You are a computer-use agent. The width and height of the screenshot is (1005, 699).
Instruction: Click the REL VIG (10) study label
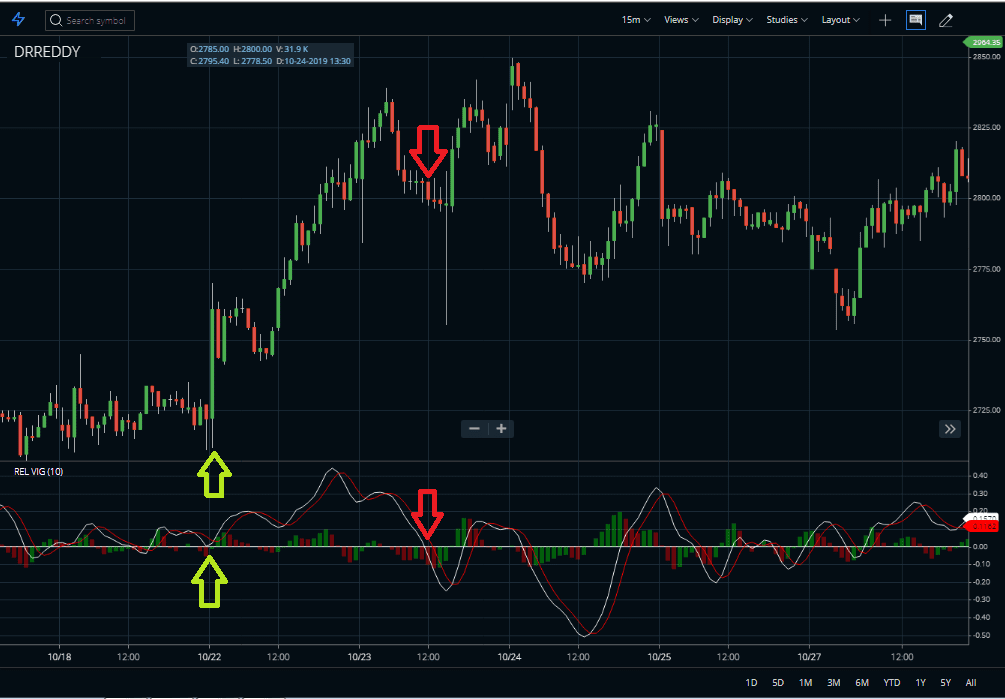[38, 472]
